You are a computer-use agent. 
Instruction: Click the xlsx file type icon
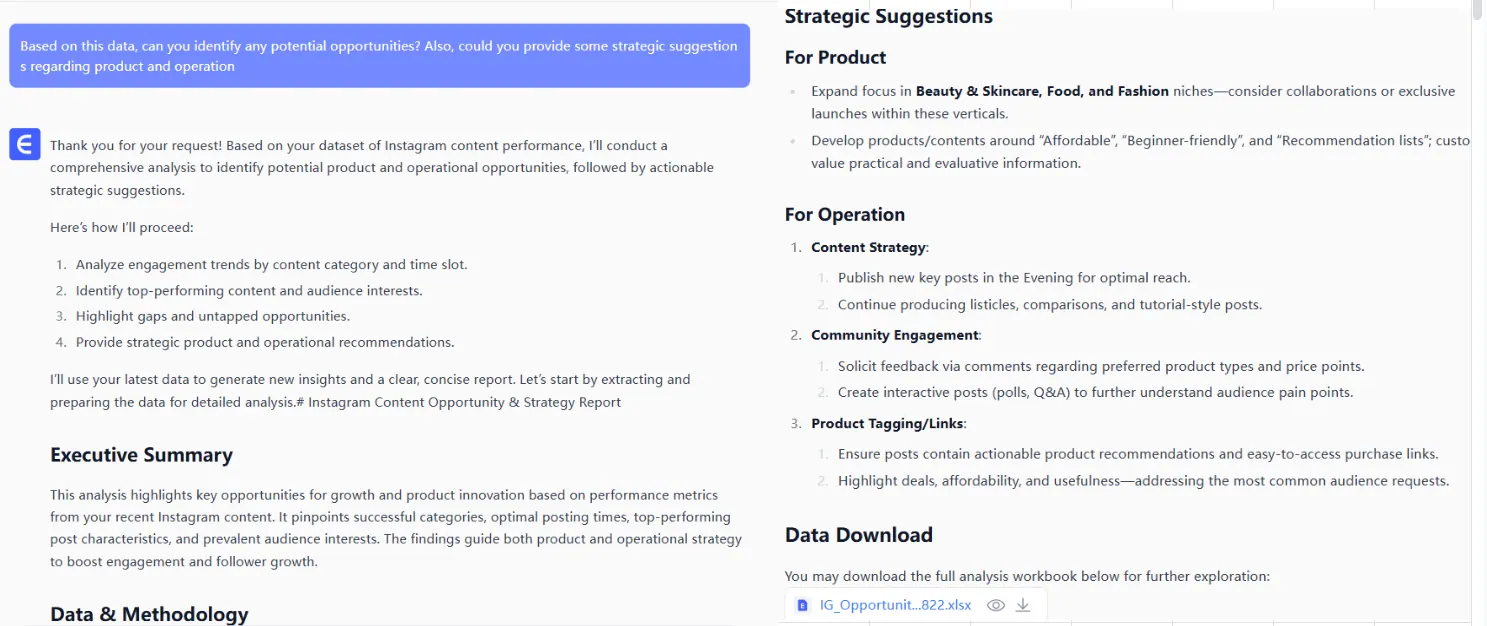point(802,605)
